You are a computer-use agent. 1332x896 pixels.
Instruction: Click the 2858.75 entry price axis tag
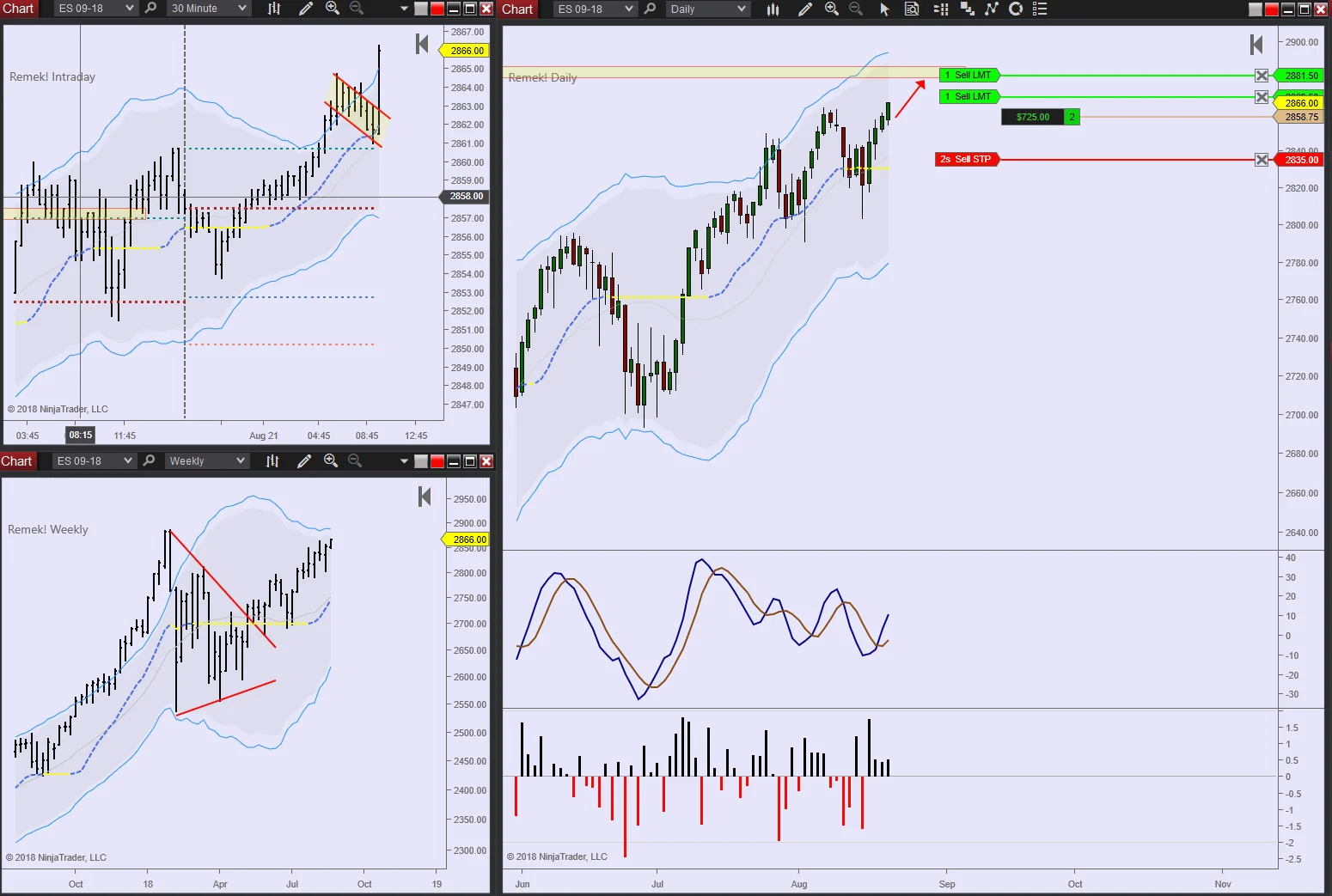(1299, 117)
